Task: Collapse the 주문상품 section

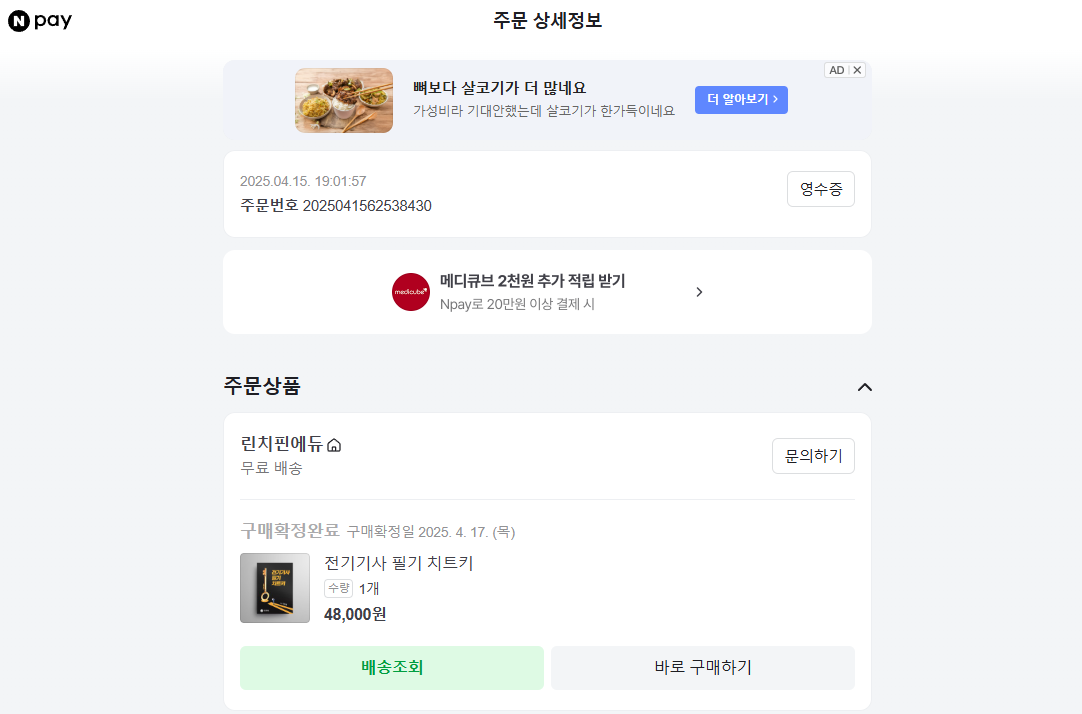Action: (x=865, y=387)
